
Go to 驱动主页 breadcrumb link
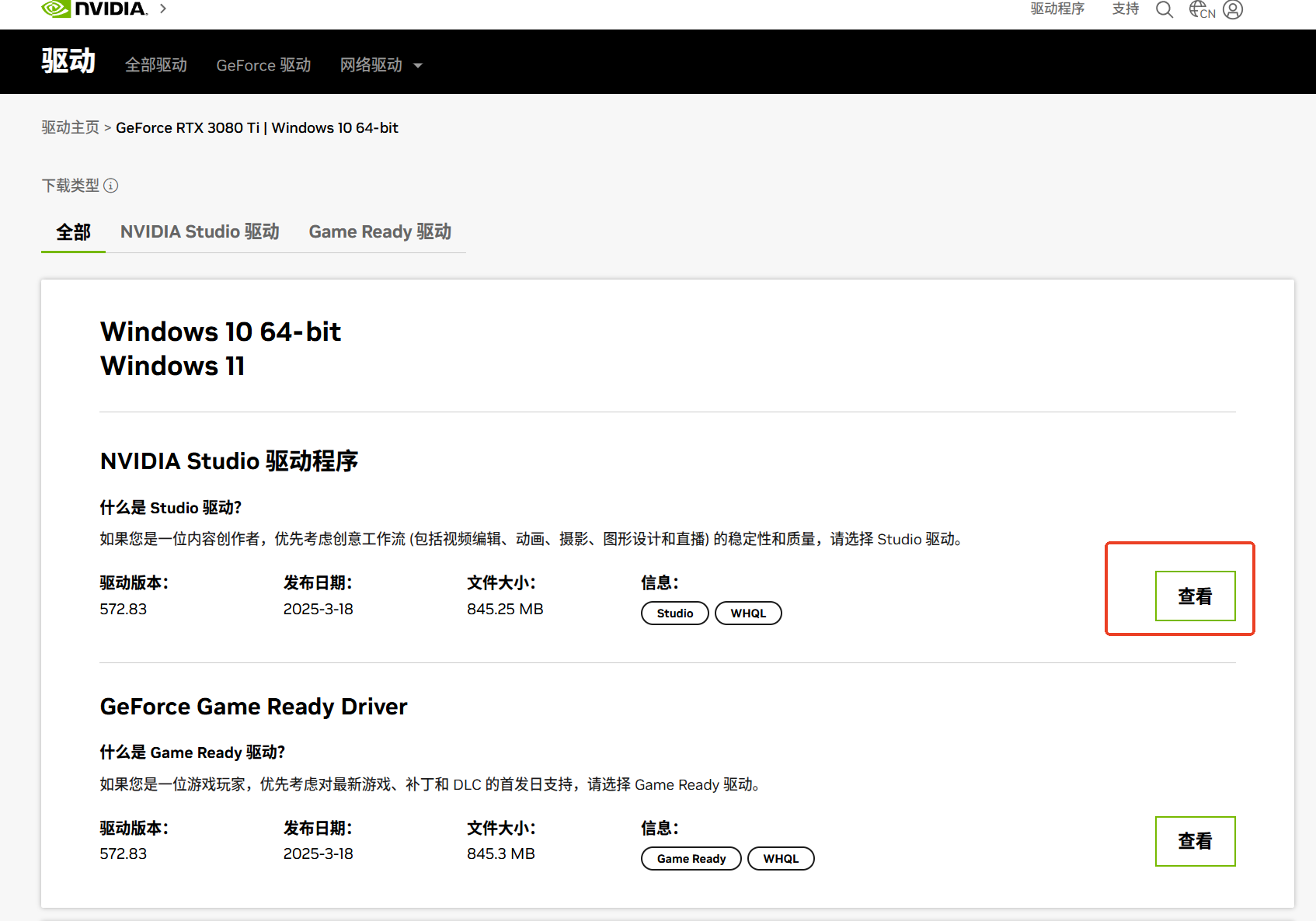coord(71,127)
